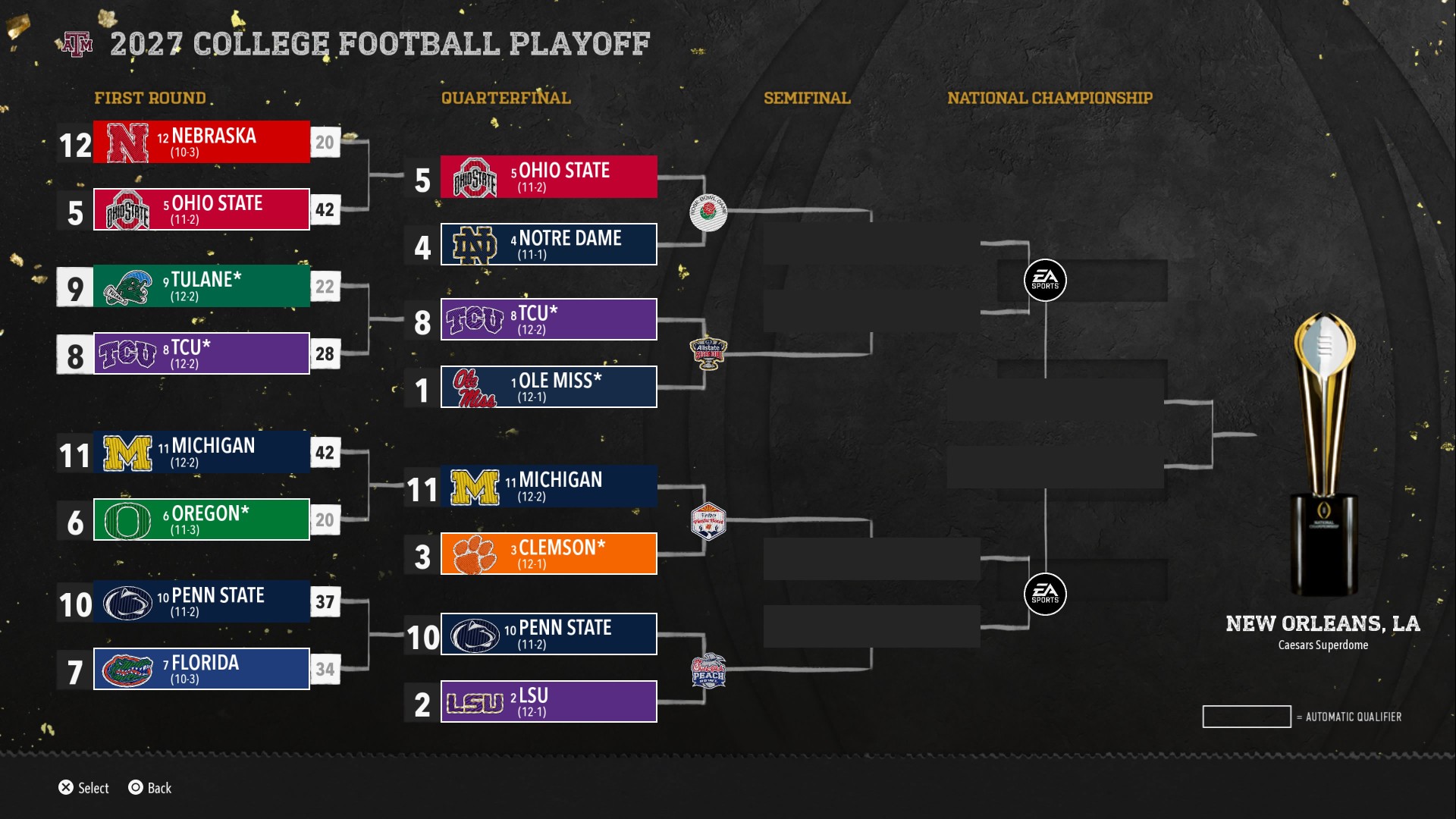The height and width of the screenshot is (819, 1456).
Task: Select the upper EA Sports semifinal badge
Action: click(x=1045, y=280)
